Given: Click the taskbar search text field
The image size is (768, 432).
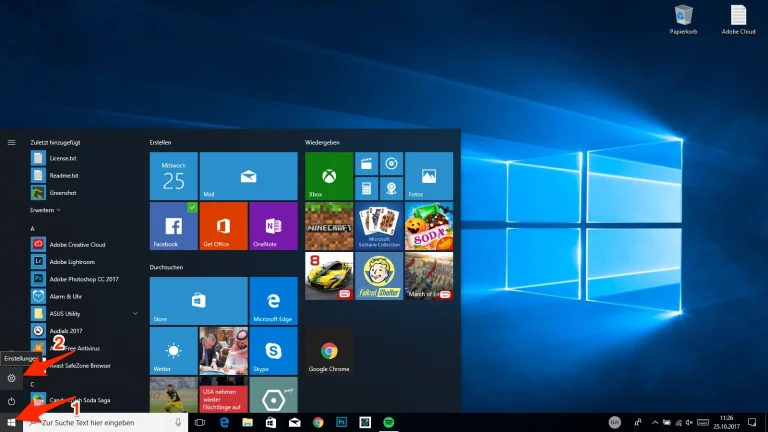Looking at the screenshot, I should tap(105, 422).
